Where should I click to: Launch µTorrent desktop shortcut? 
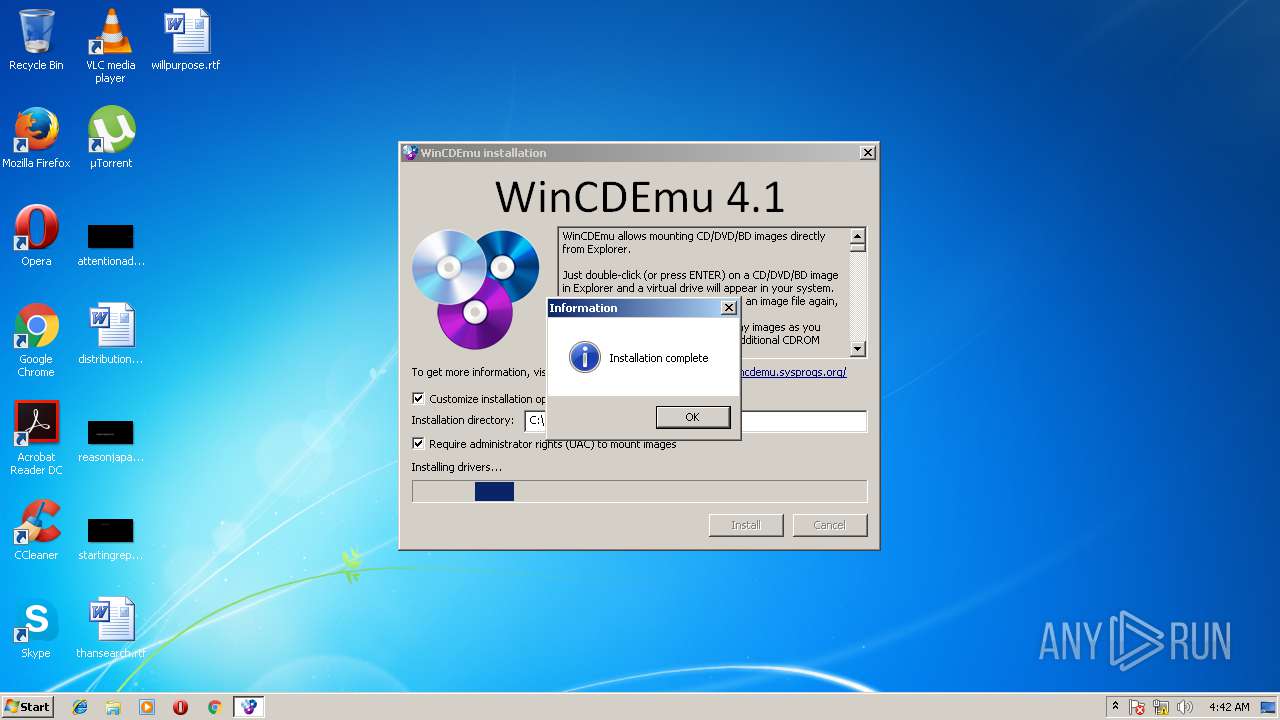[x=110, y=138]
